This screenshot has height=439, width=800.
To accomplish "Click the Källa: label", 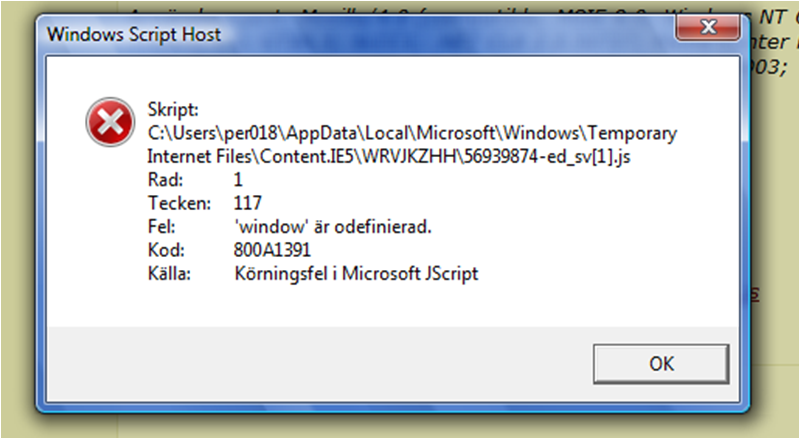I will pos(169,274).
